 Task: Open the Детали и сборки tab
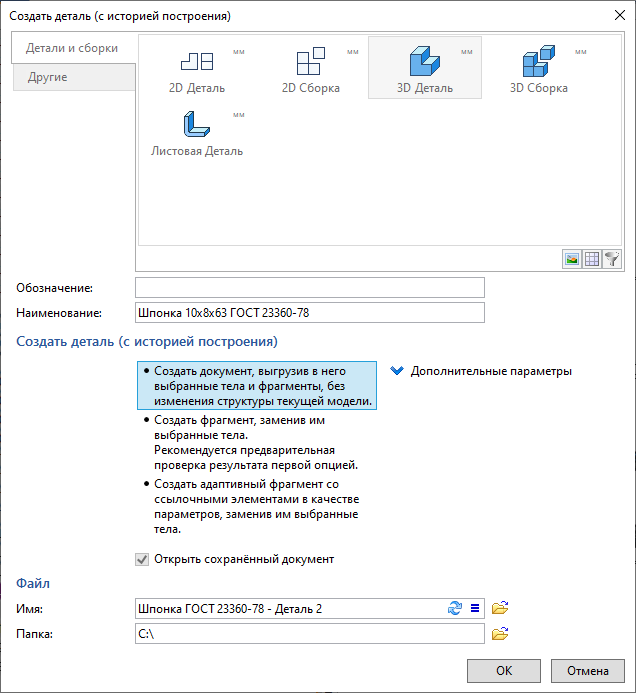click(71, 48)
